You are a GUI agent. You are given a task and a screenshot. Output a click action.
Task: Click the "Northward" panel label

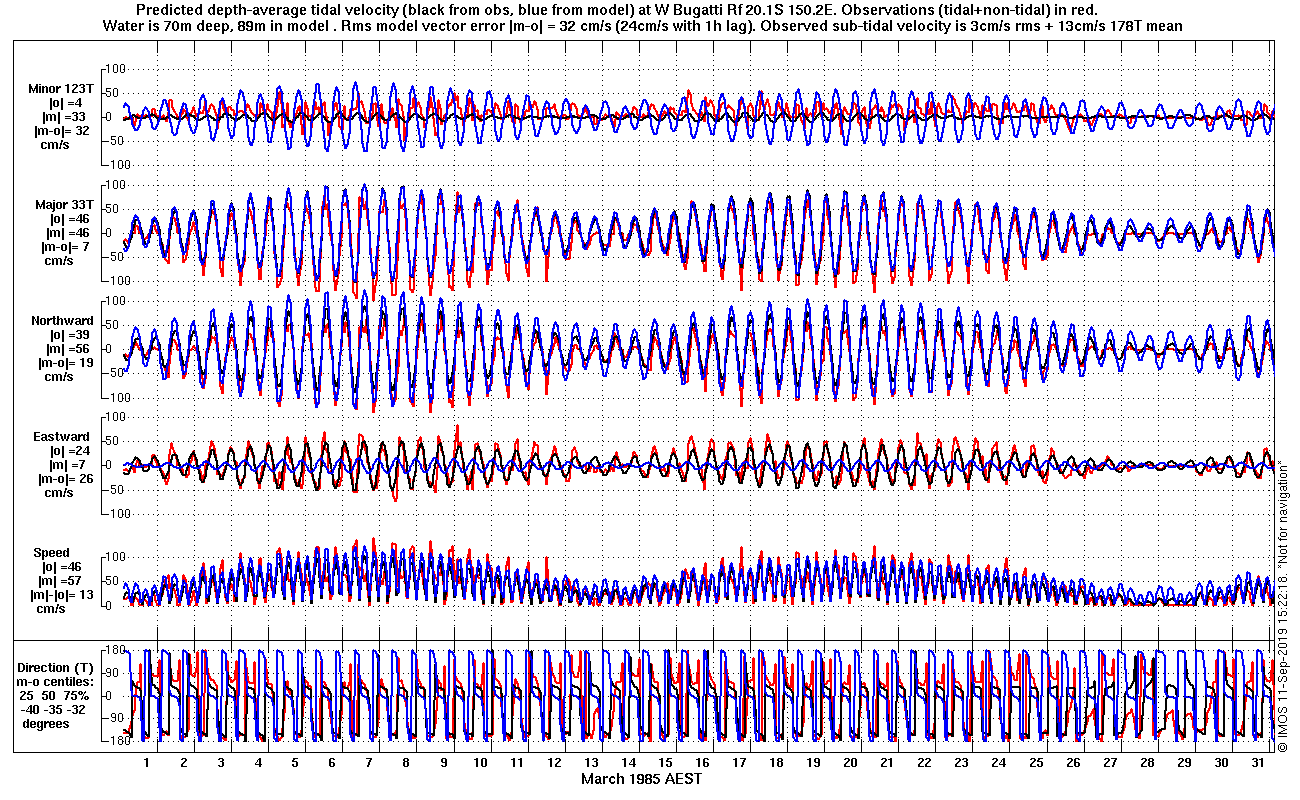coord(62,321)
